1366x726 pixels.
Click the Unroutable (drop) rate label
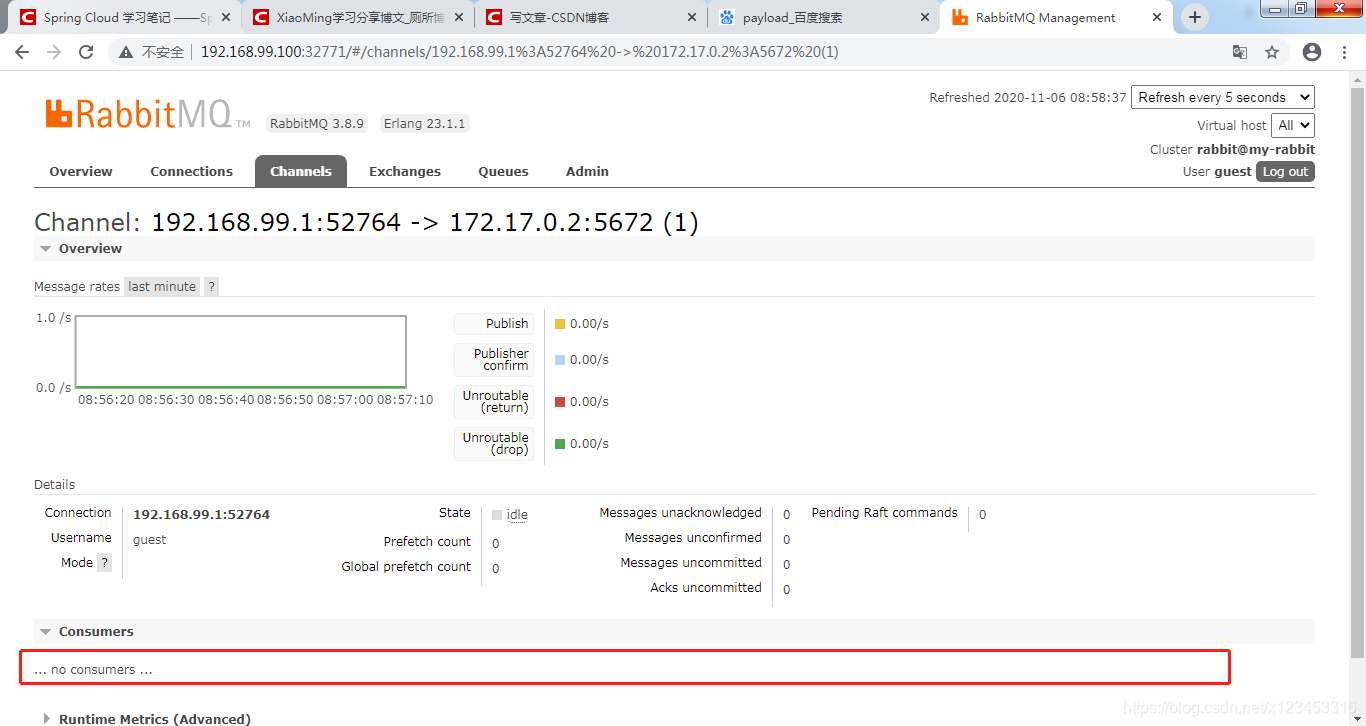pos(495,444)
